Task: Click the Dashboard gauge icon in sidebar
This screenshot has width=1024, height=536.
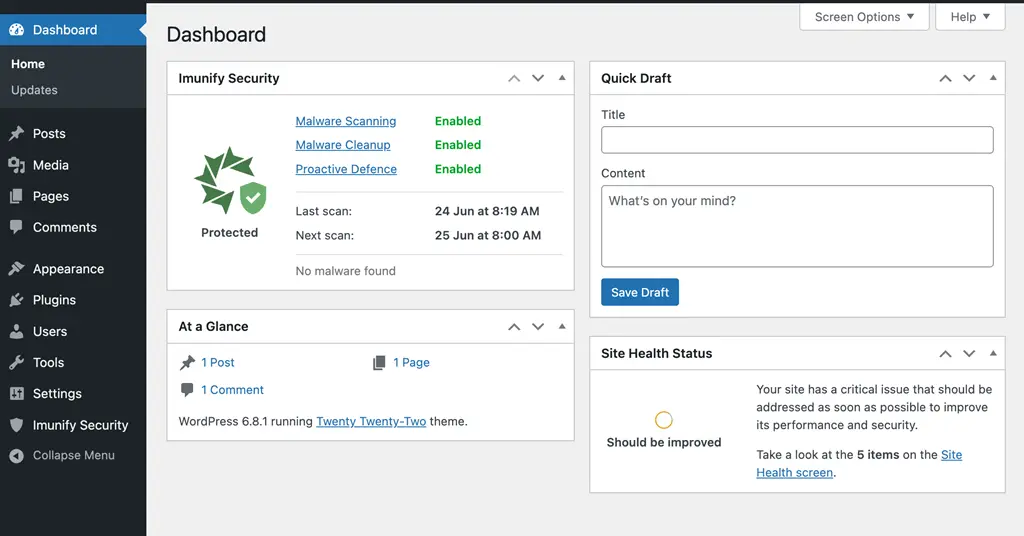Action: point(16,30)
